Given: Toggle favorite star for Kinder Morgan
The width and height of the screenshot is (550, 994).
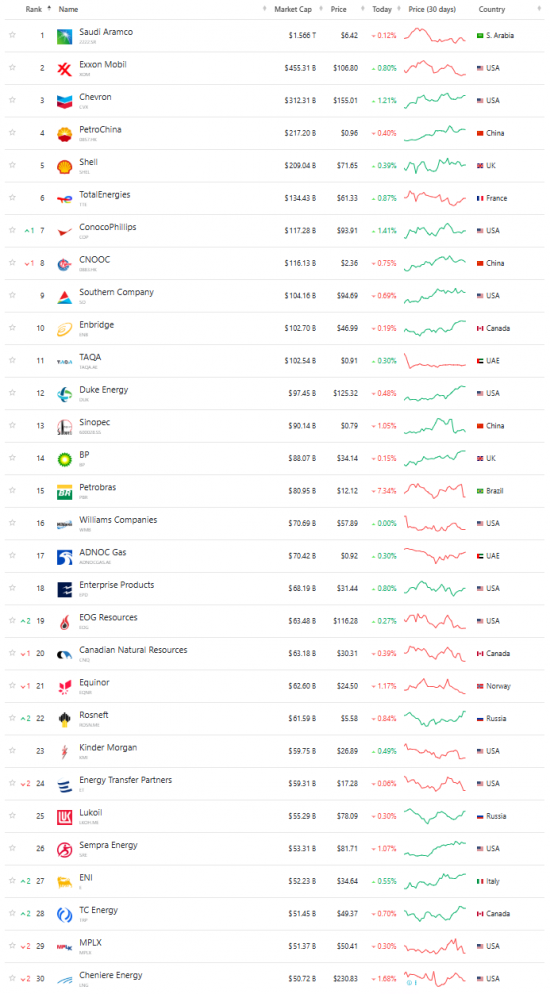Looking at the screenshot, I should [12, 751].
